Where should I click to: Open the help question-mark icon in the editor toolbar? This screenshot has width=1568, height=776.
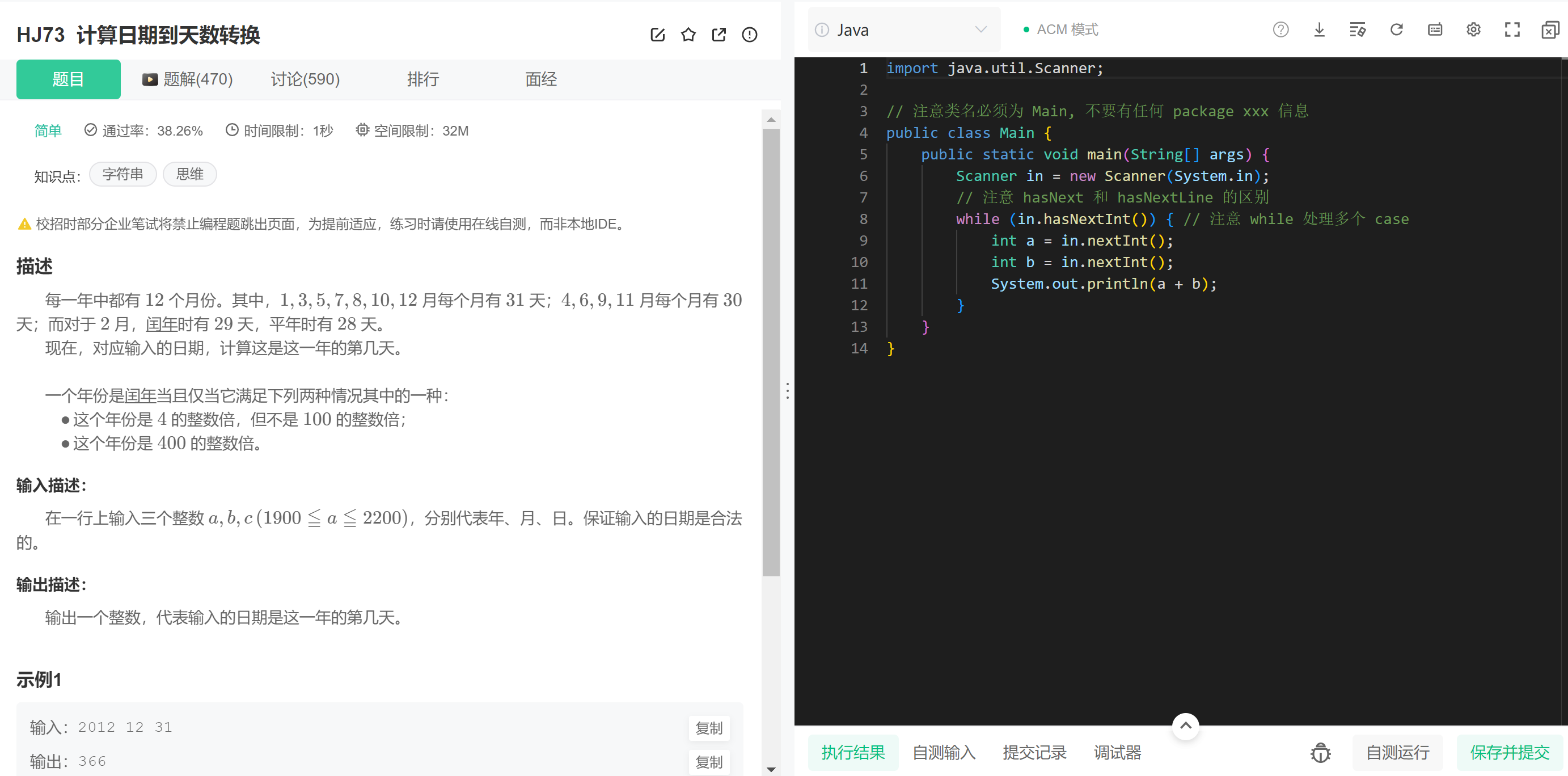(1280, 29)
